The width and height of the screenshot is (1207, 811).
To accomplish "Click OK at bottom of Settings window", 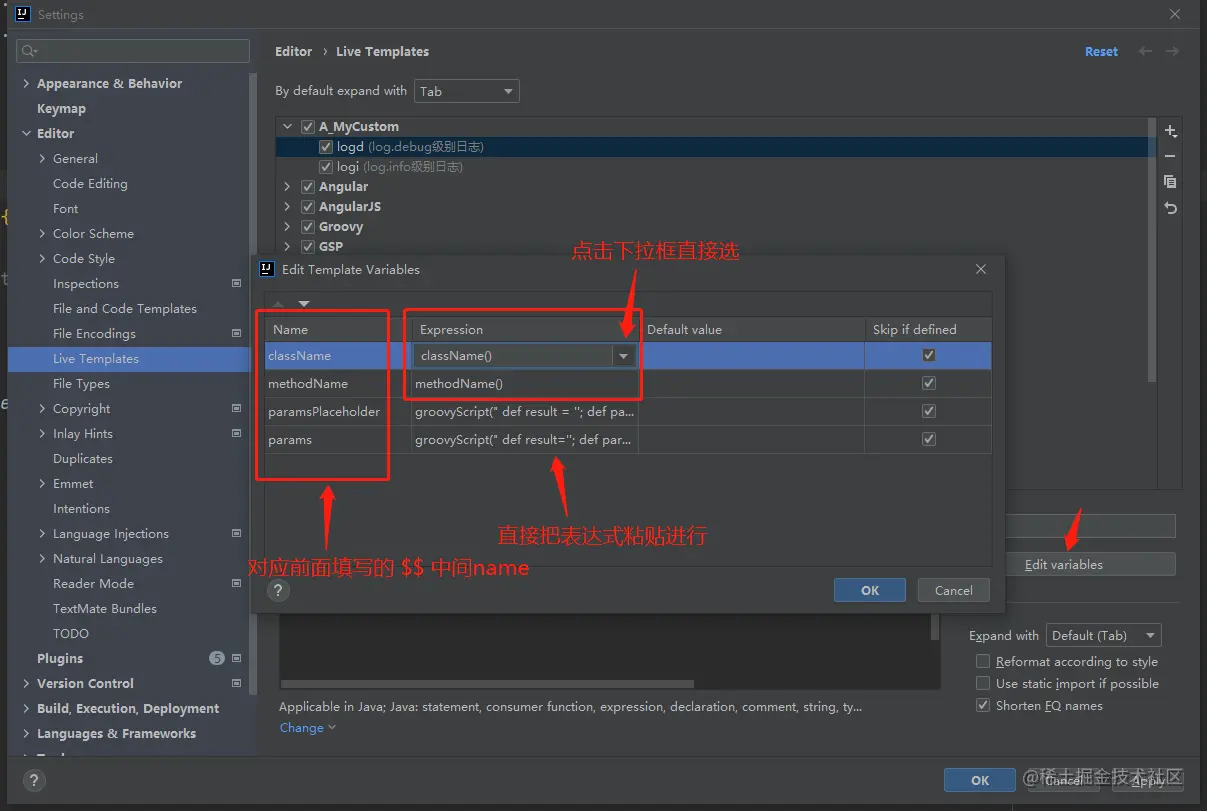I will coord(980,781).
